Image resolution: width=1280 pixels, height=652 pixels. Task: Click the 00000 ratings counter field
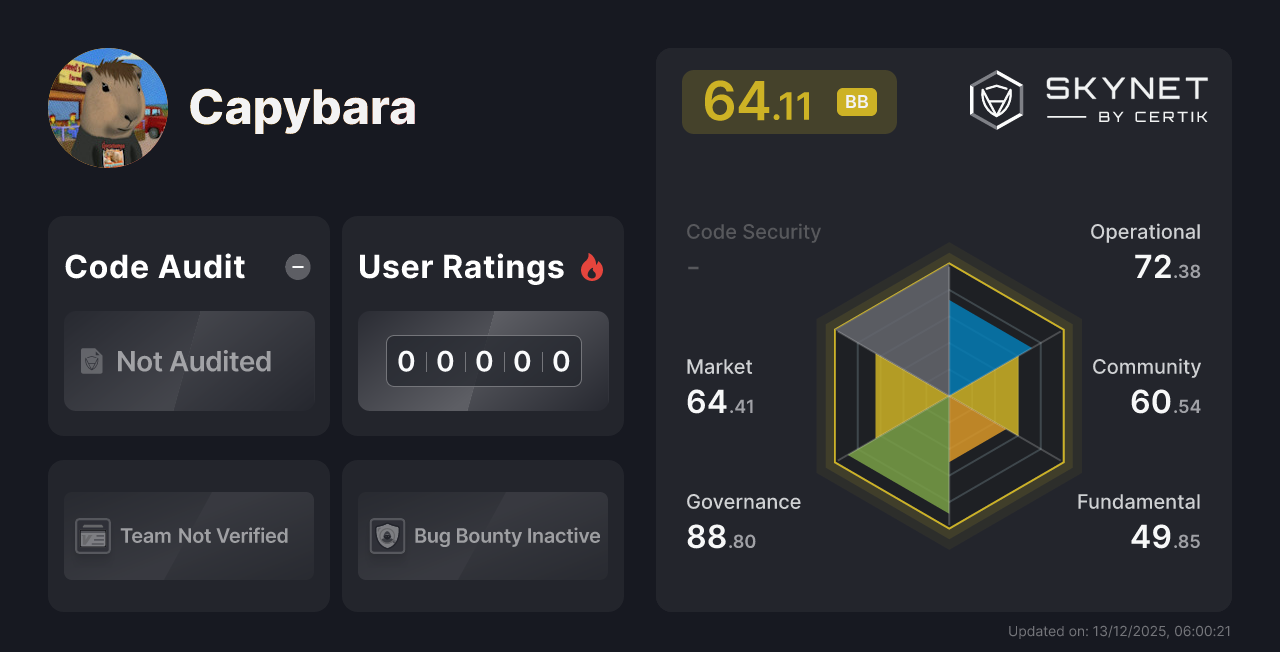coord(483,361)
